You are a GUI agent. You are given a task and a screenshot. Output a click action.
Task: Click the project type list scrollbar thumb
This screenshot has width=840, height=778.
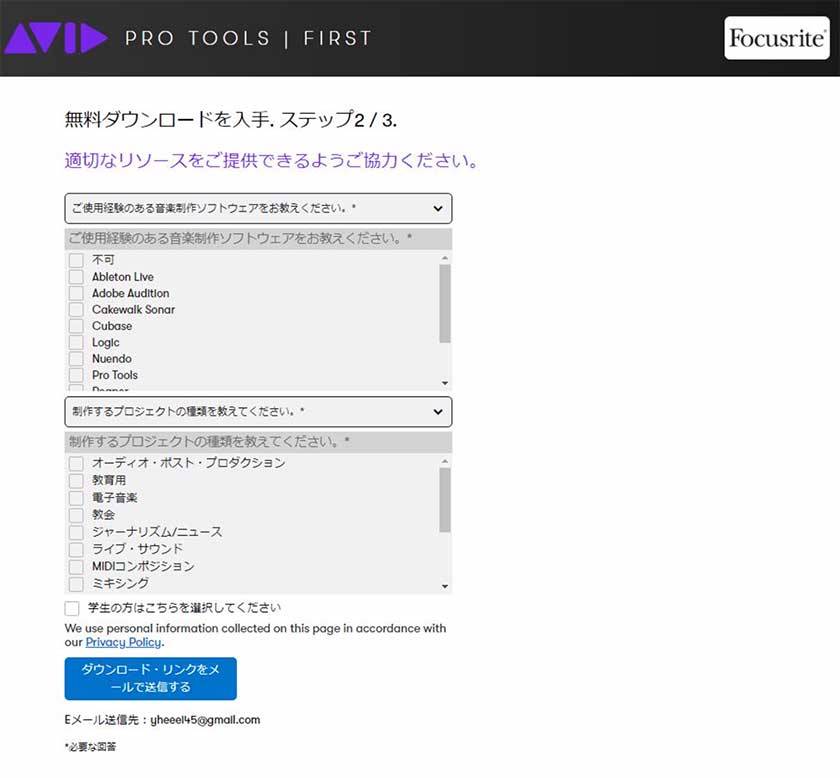(445, 500)
